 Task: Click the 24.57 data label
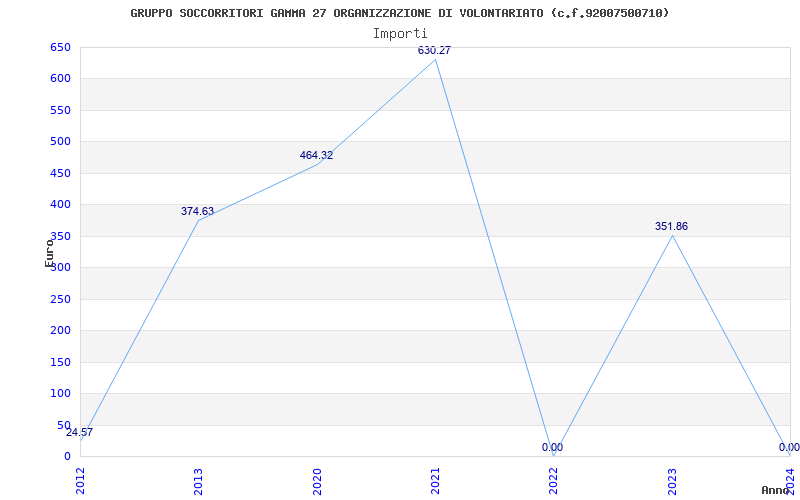79,432
